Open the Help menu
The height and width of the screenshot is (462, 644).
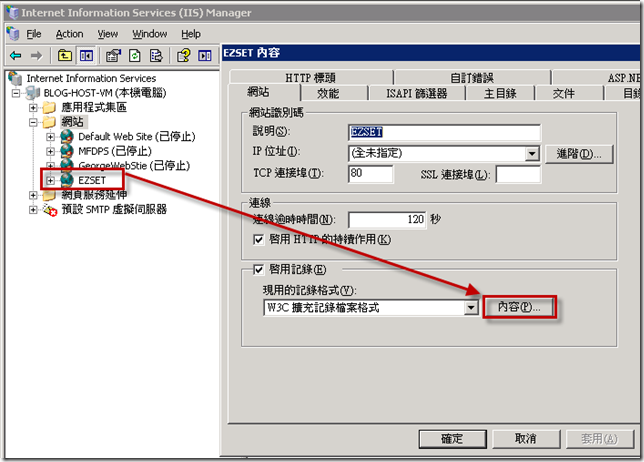coord(191,34)
